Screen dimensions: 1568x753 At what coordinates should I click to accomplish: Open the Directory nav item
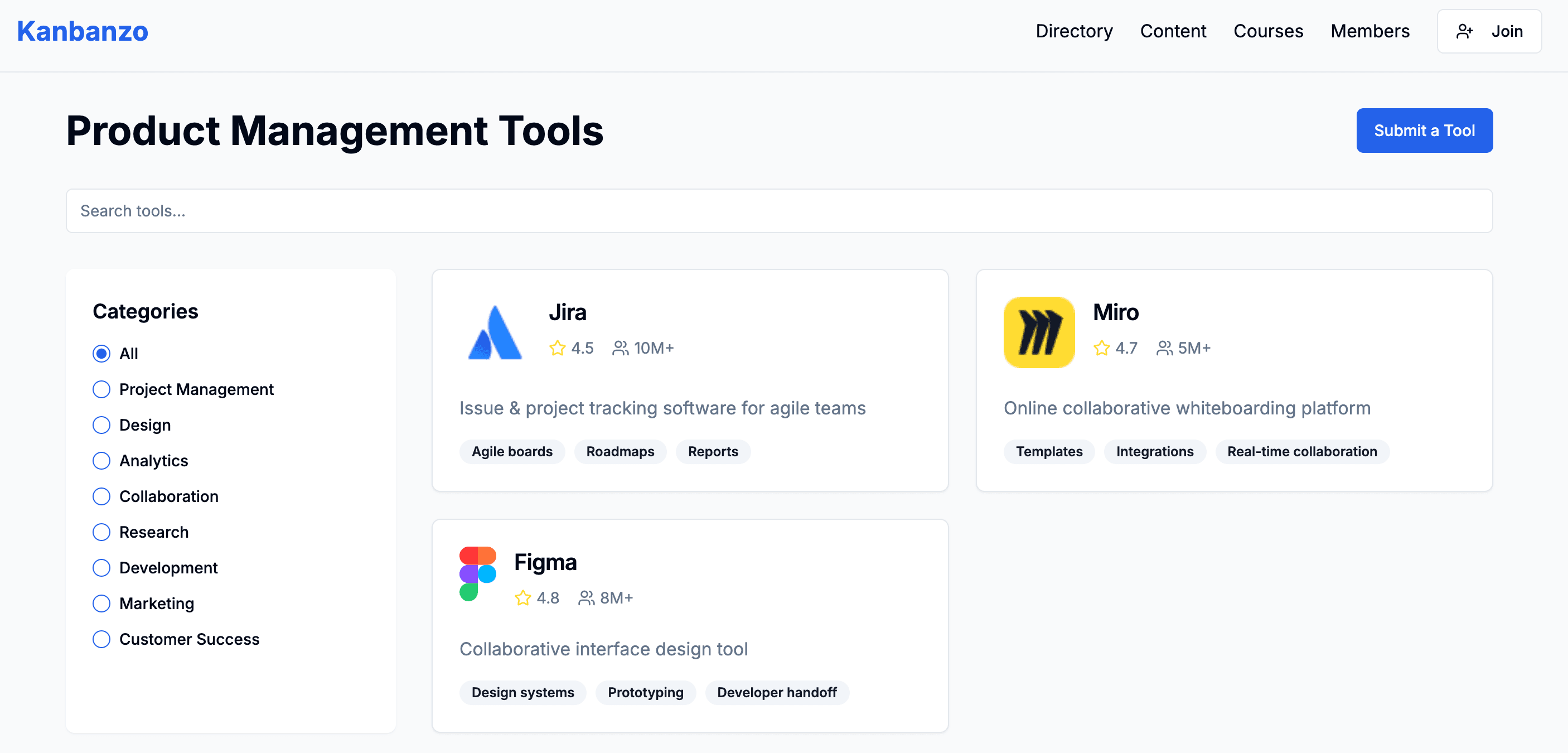(x=1074, y=32)
